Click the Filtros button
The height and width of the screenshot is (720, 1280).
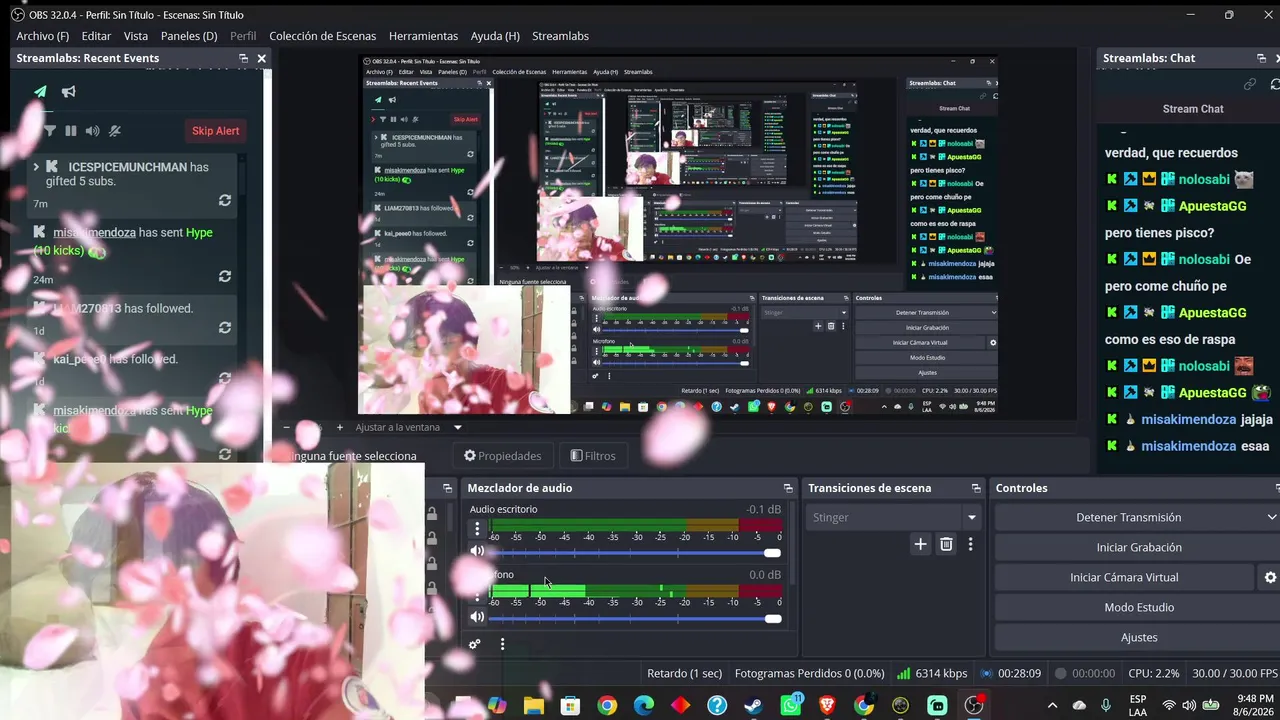tap(593, 456)
